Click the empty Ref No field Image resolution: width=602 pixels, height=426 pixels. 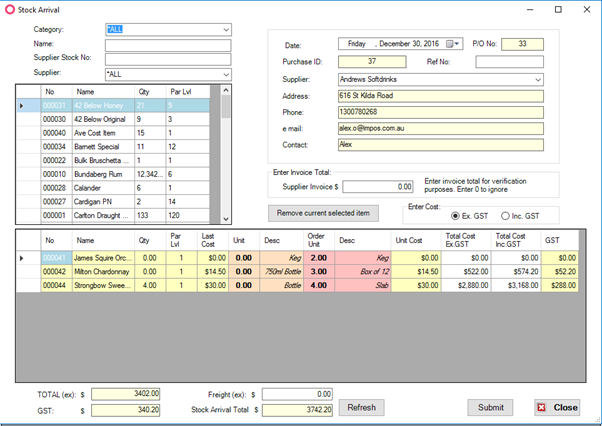click(509, 62)
